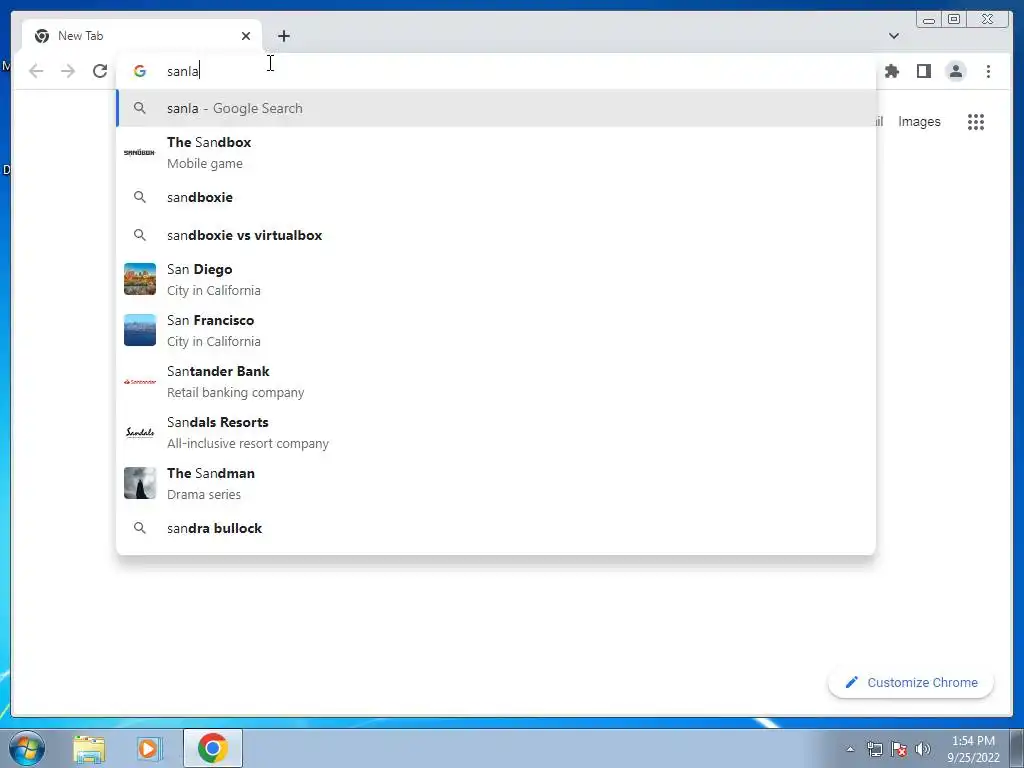The width and height of the screenshot is (1024, 768).
Task: Select the New Tab tab
Action: tap(142, 36)
